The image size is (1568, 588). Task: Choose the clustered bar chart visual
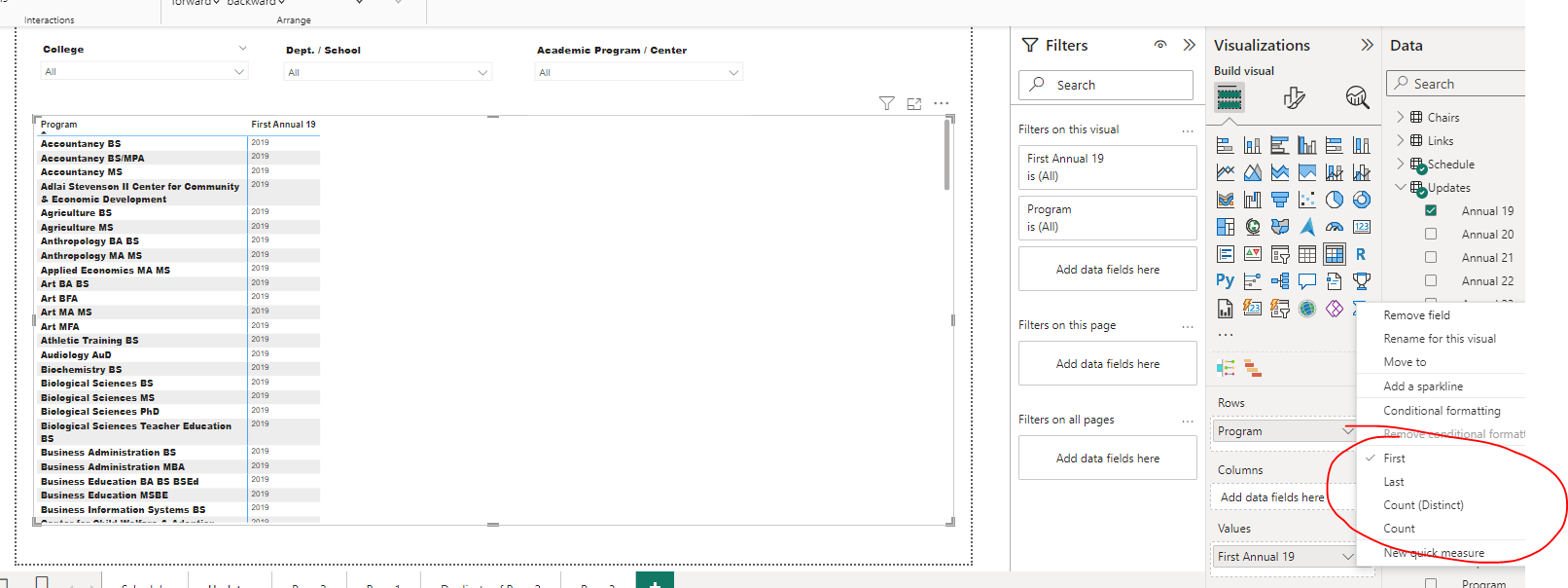click(1280, 145)
